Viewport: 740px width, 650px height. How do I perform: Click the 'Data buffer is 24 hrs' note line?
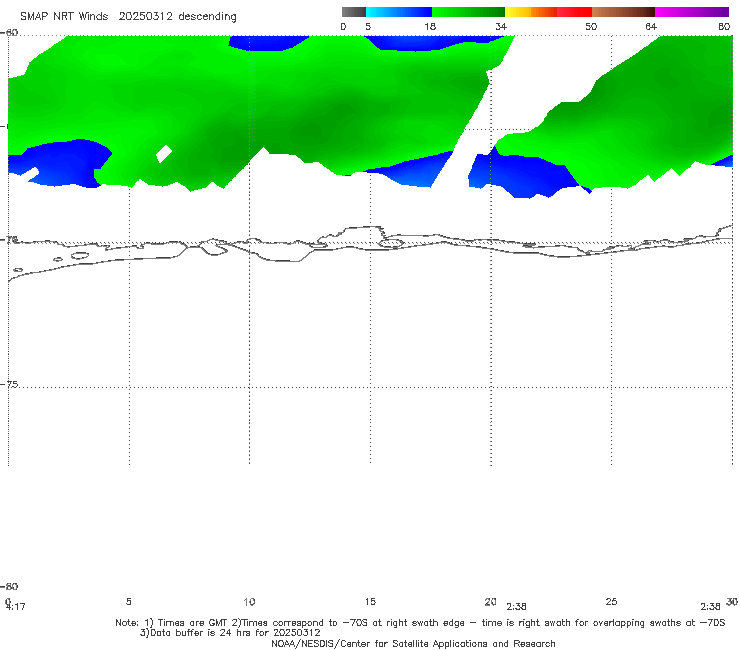point(230,633)
